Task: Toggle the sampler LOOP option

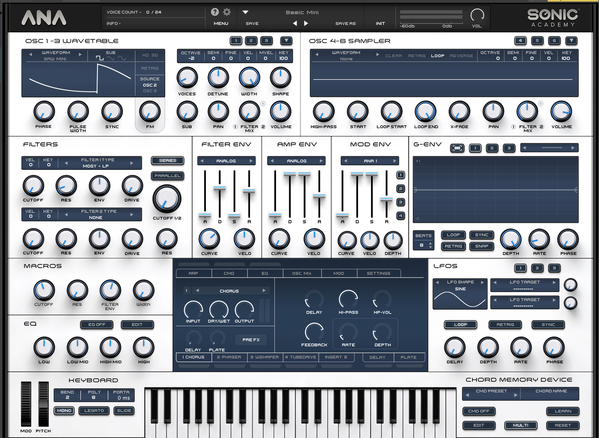Action: (x=437, y=56)
